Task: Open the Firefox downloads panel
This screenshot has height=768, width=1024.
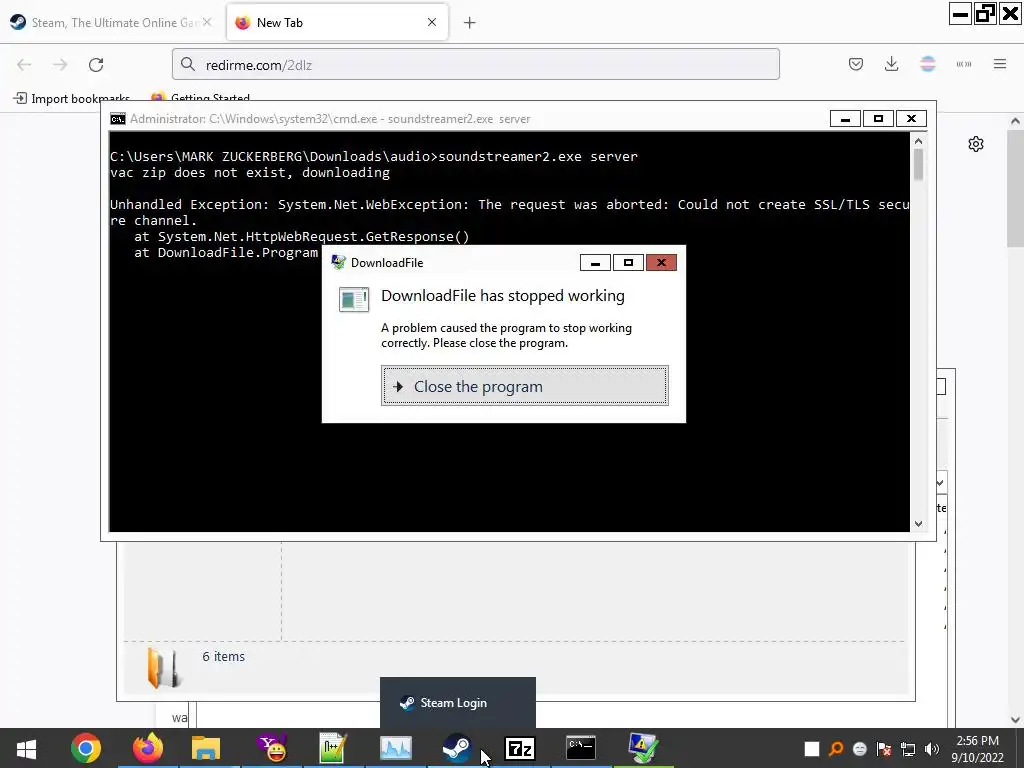Action: (x=891, y=64)
